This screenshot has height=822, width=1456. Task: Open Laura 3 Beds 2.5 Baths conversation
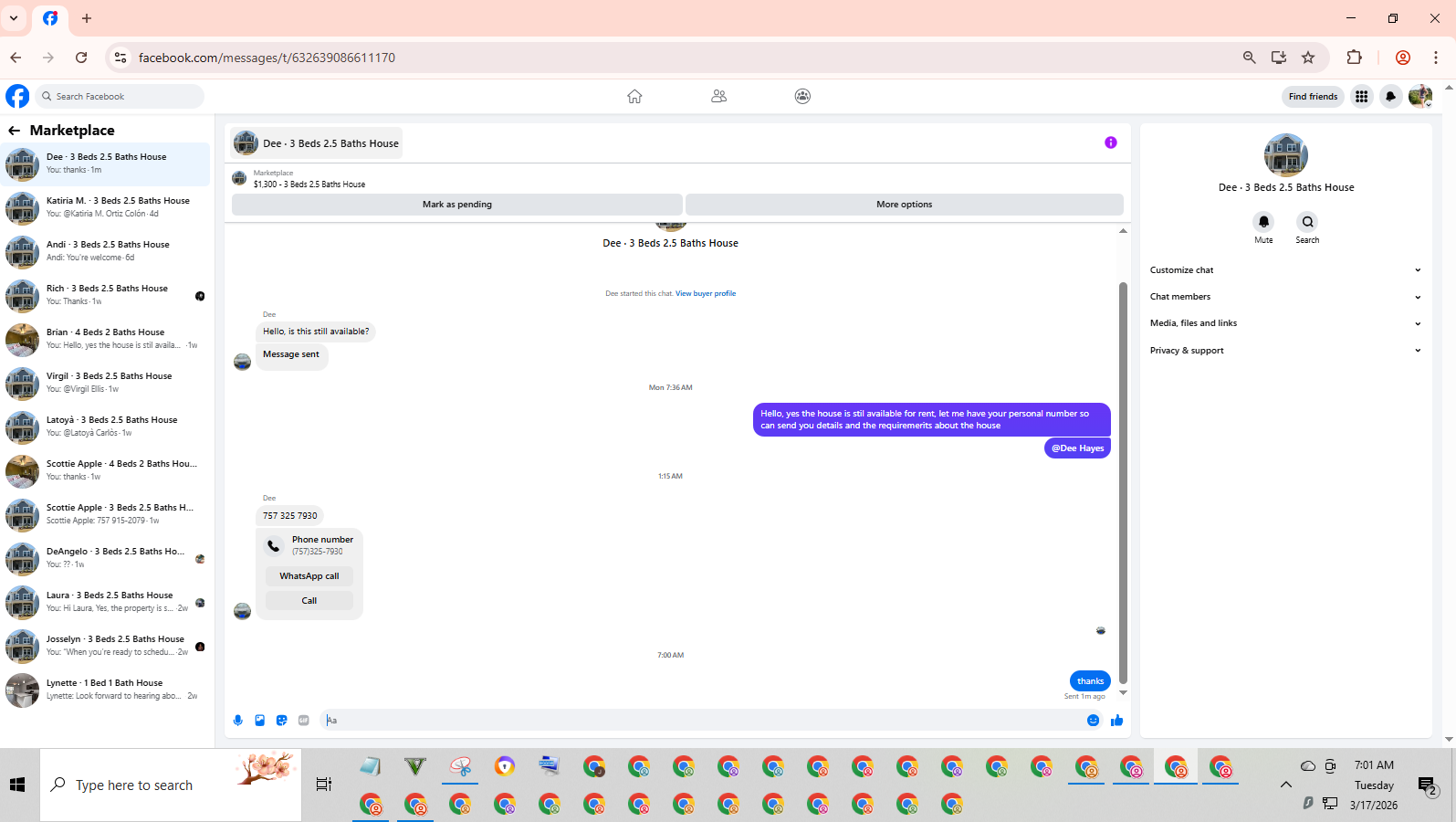click(x=106, y=602)
